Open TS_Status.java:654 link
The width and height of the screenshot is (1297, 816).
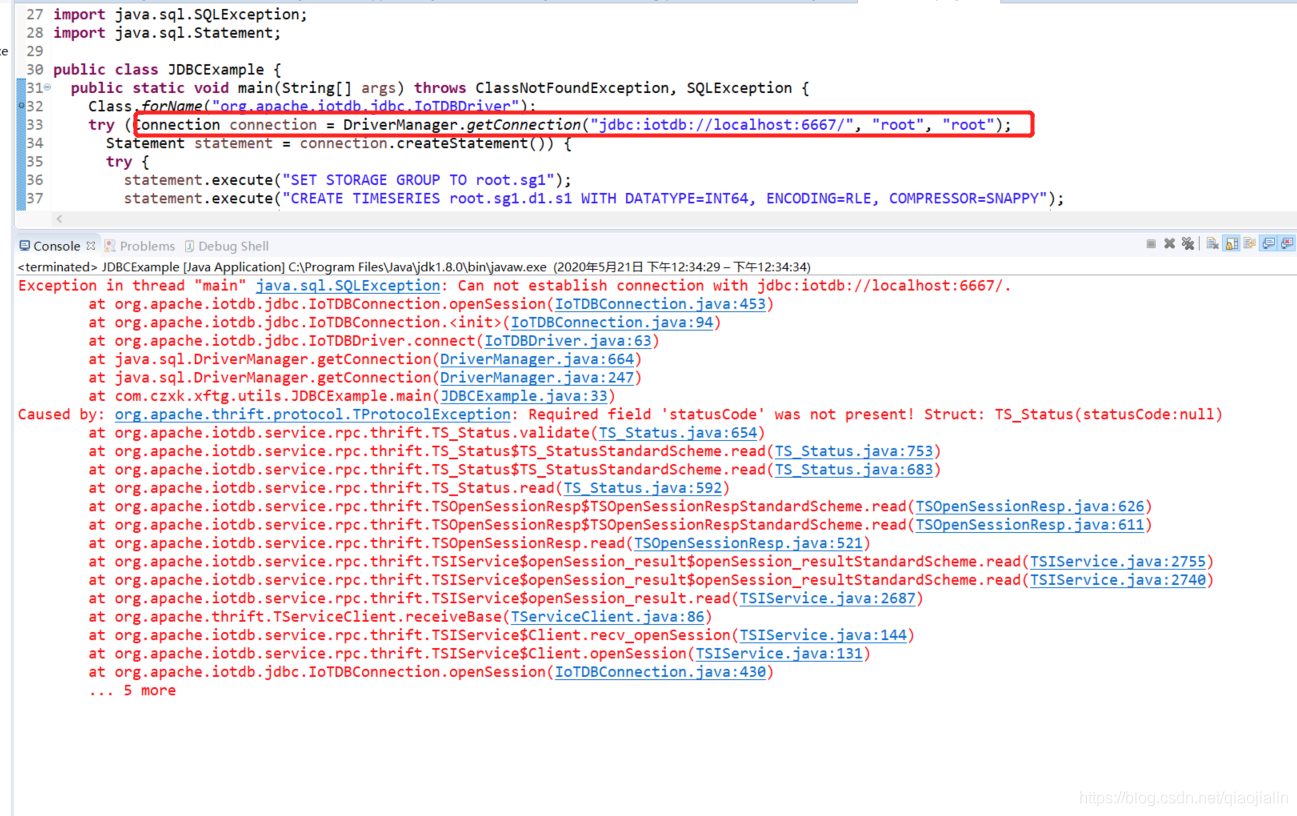tap(677, 433)
